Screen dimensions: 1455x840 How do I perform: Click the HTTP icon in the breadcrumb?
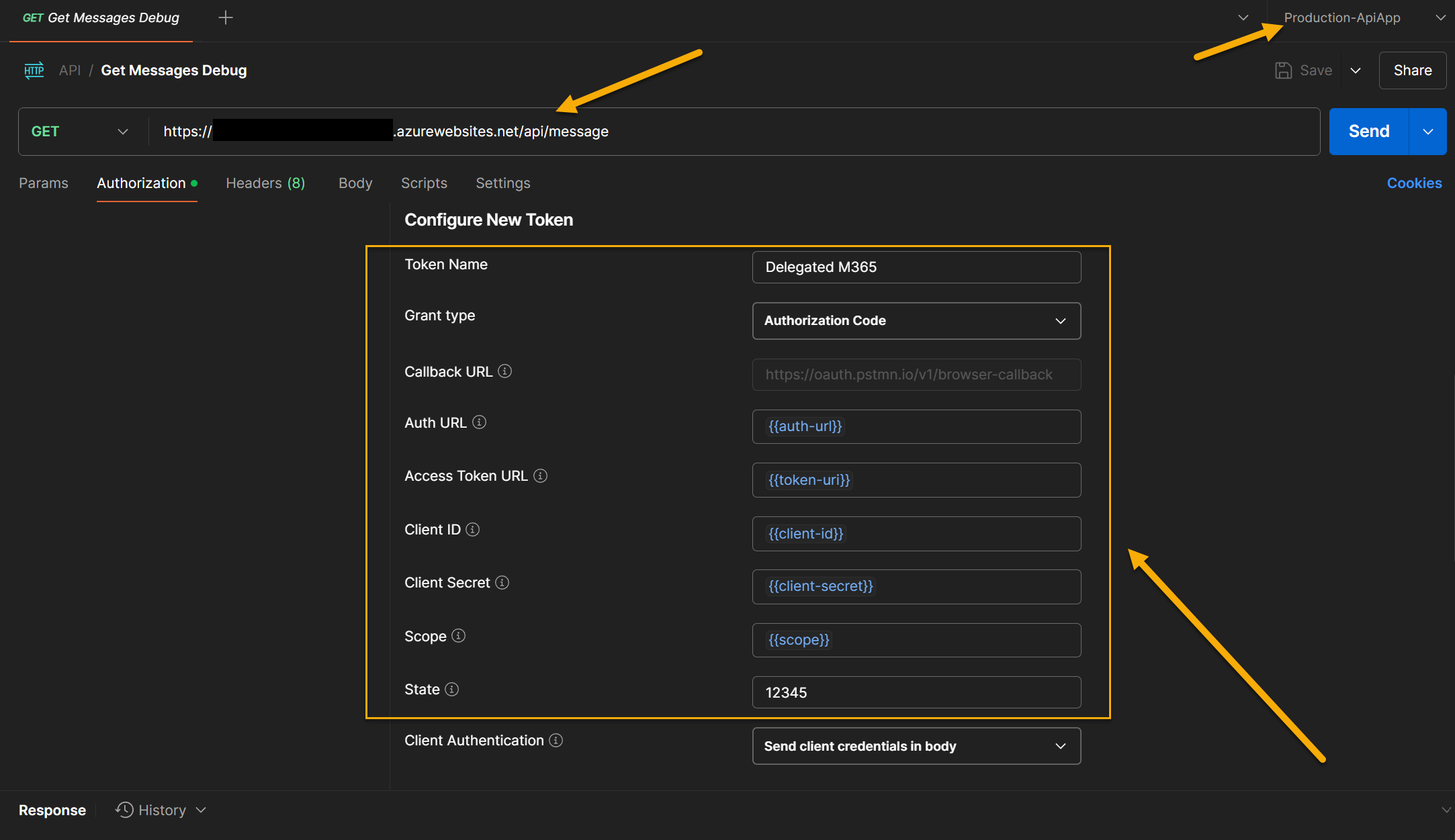(x=34, y=70)
